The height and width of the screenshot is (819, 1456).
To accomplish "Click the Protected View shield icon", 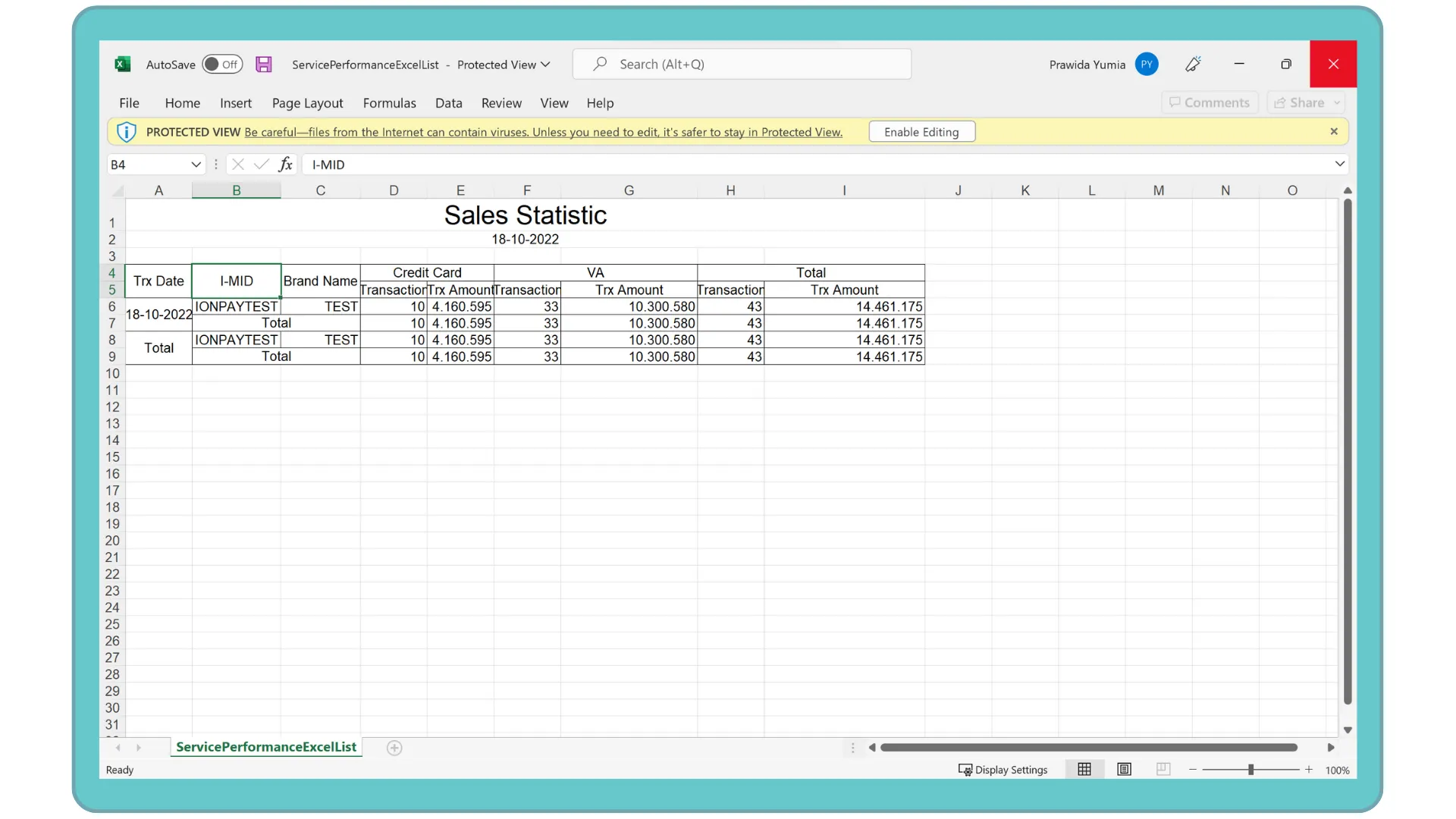I will click(126, 132).
